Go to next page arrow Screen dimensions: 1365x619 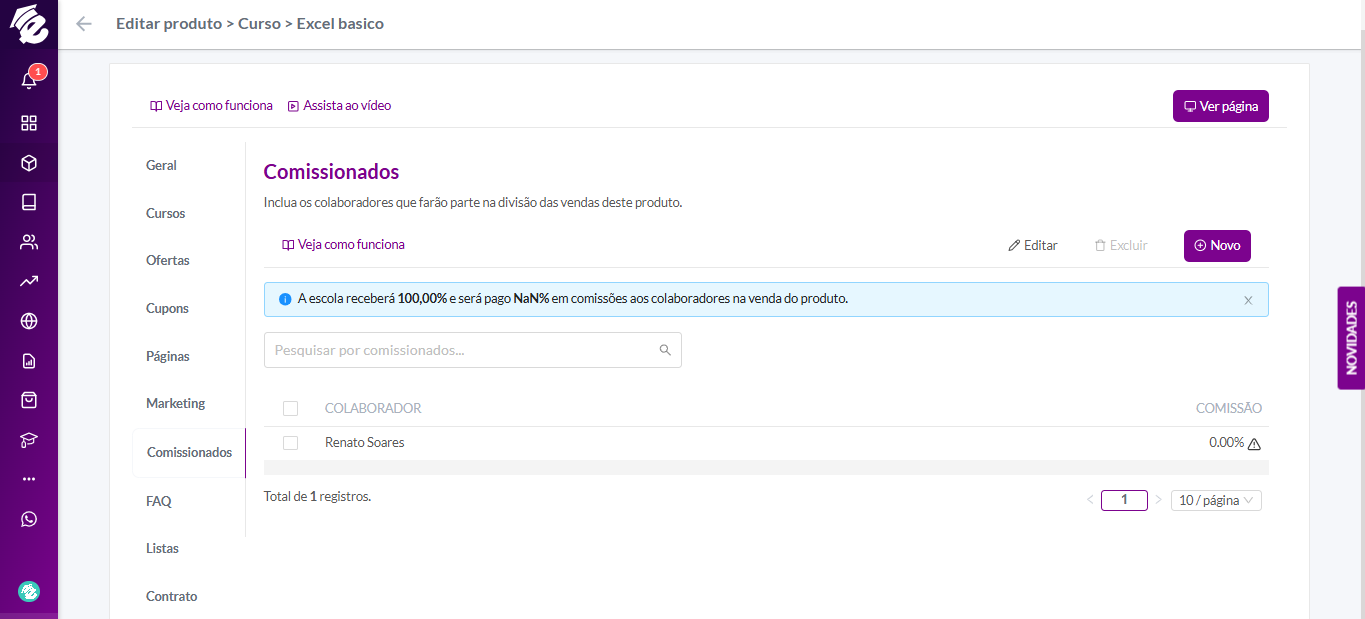pos(1158,500)
